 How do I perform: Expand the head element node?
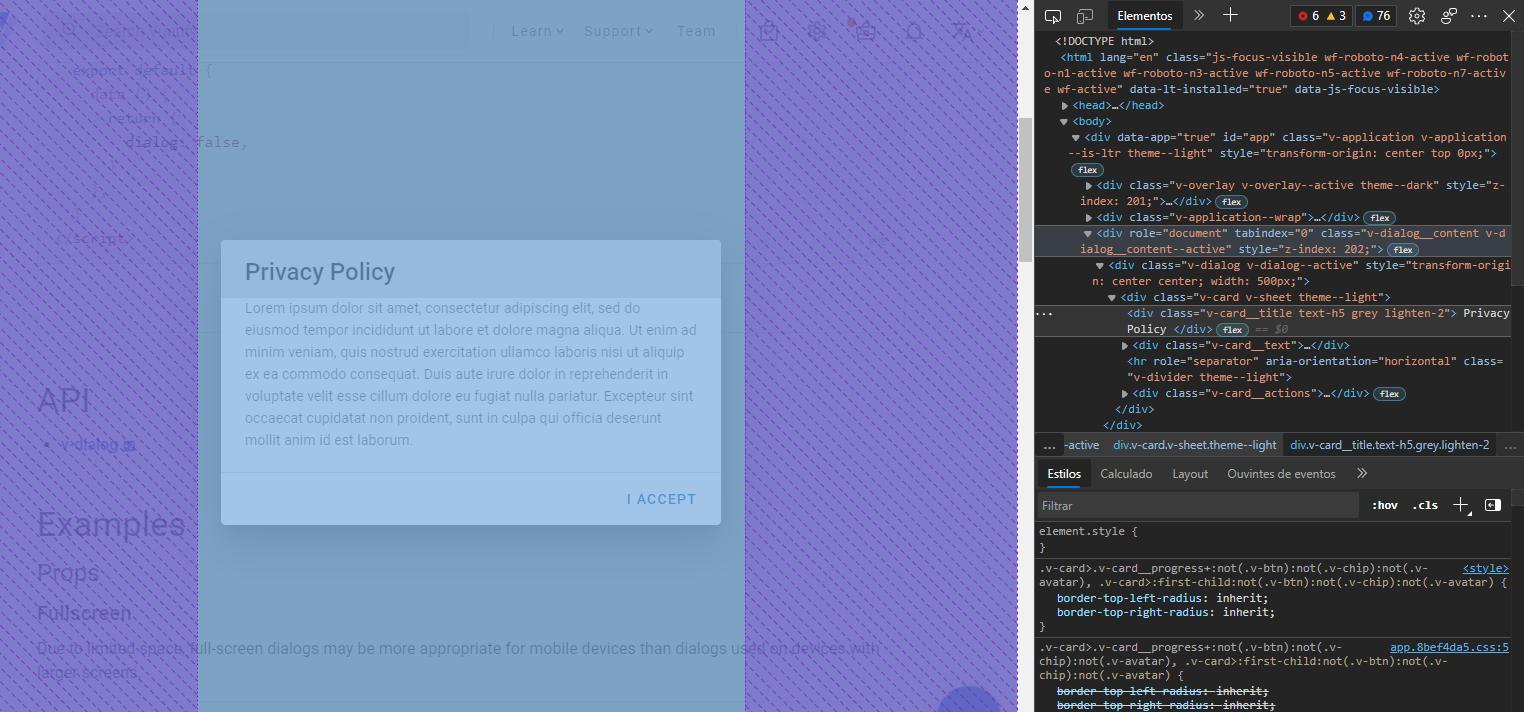(1066, 106)
